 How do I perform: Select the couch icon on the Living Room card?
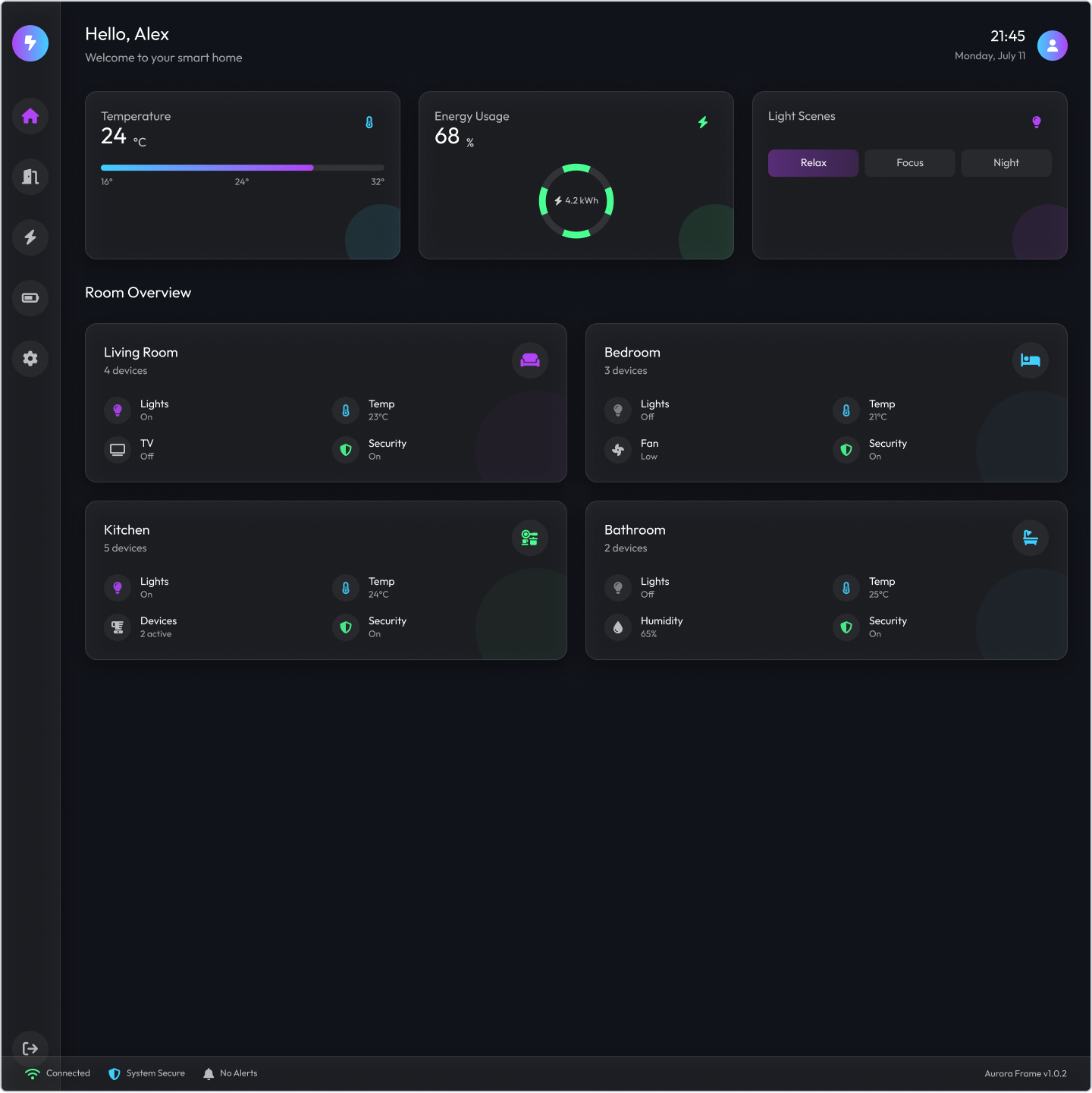click(529, 361)
